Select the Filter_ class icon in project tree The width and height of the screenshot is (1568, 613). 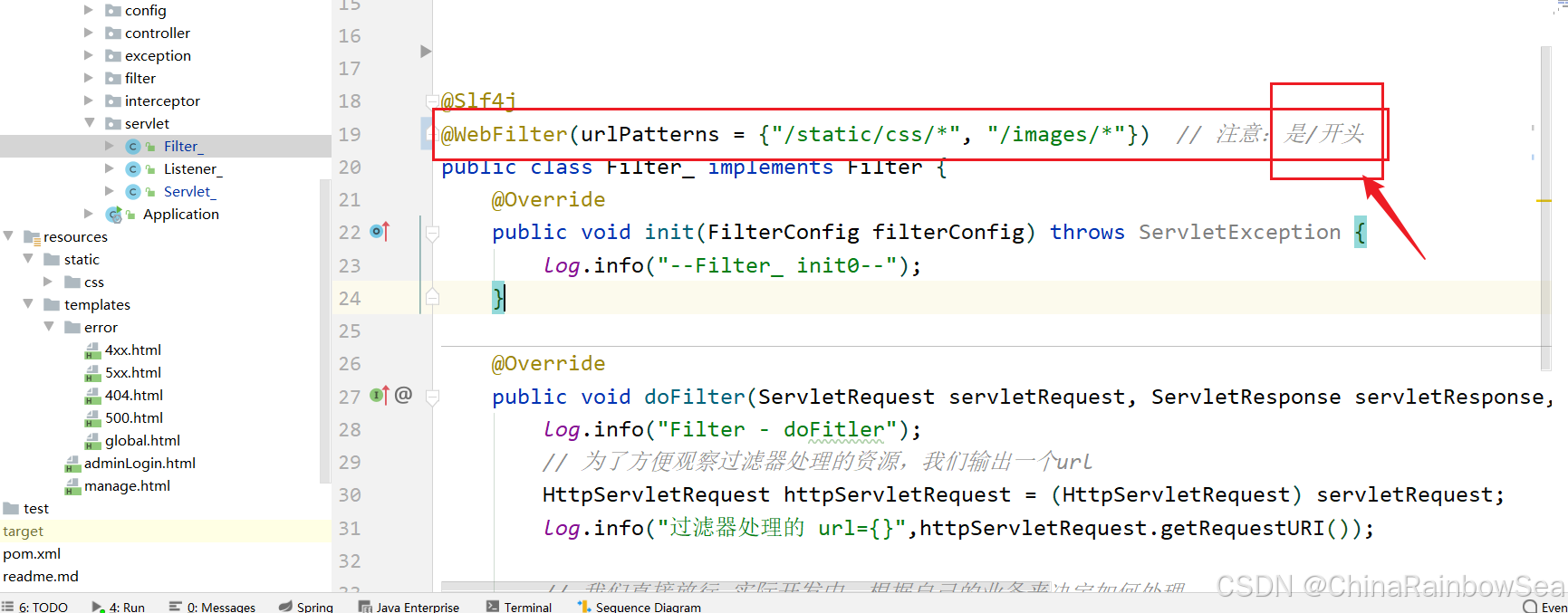pos(133,147)
